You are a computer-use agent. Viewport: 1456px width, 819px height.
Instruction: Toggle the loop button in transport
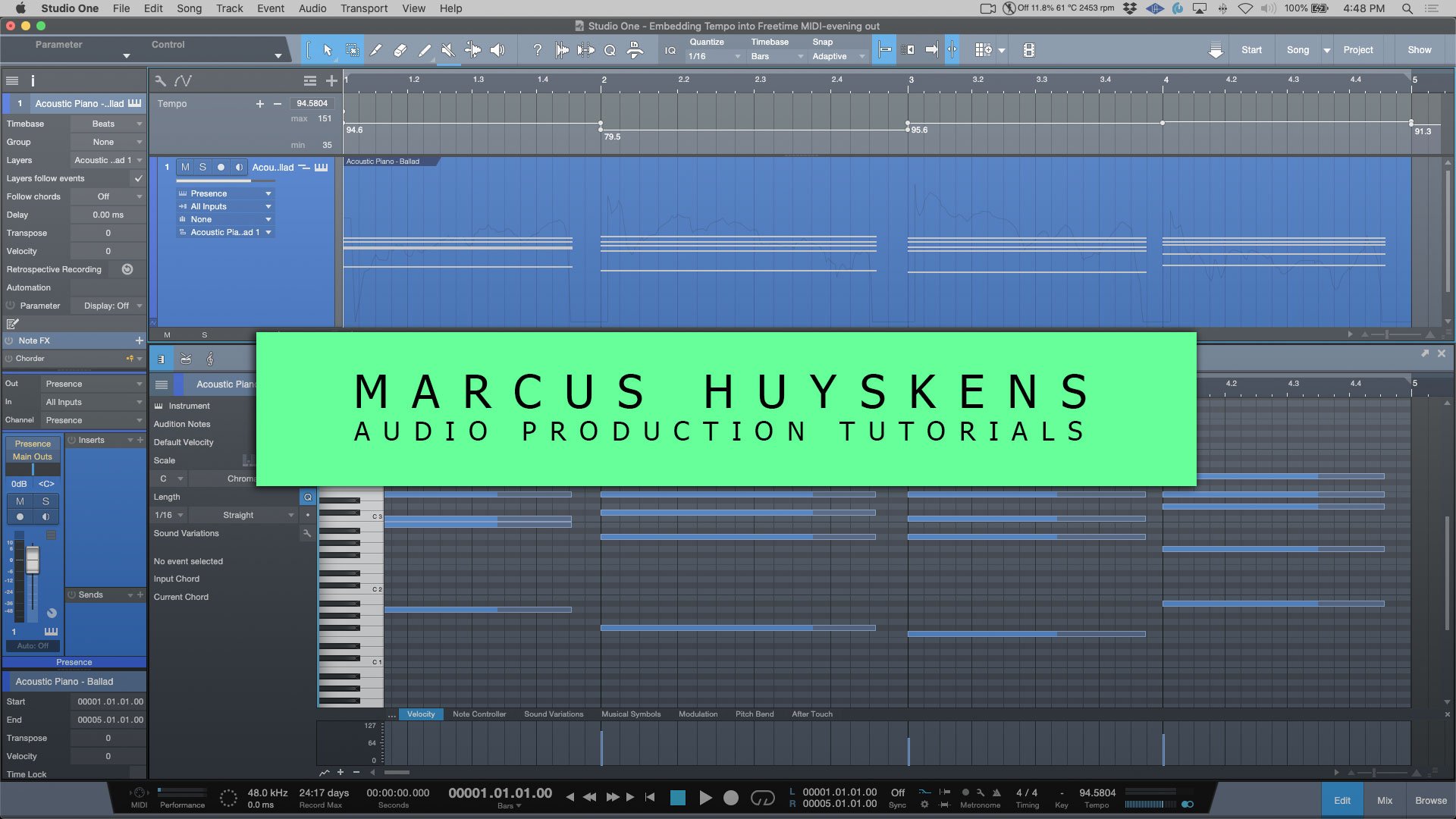(x=762, y=798)
